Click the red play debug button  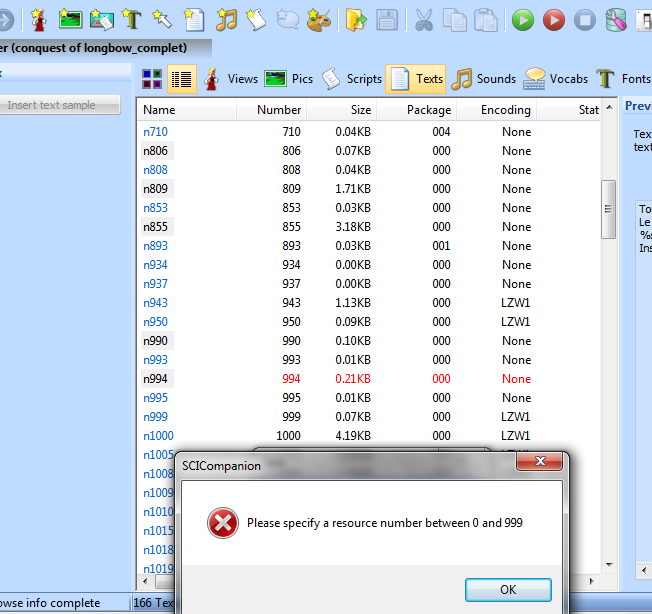click(554, 20)
